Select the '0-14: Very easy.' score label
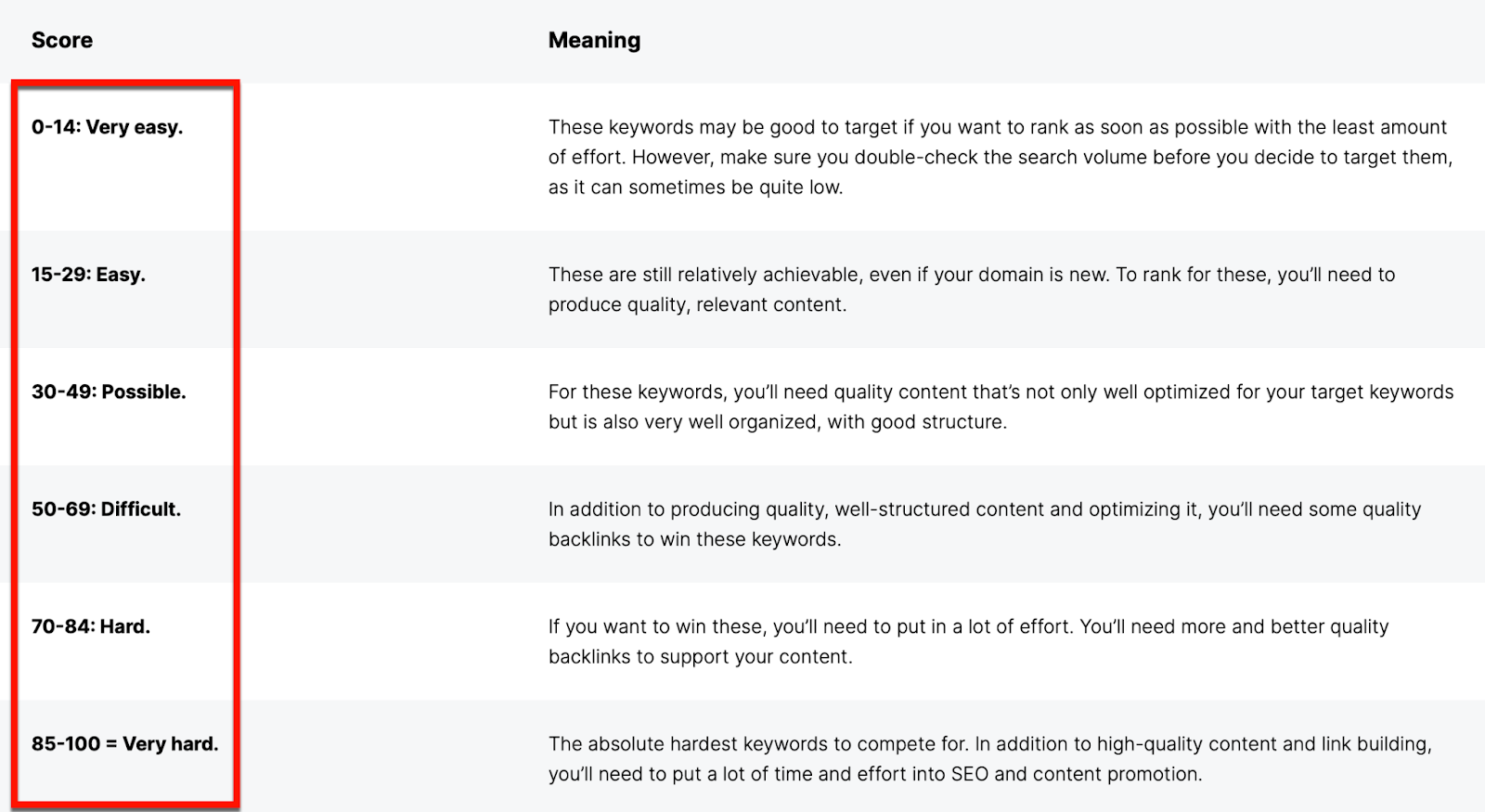Viewport: 1485px width, 812px height. [x=107, y=127]
